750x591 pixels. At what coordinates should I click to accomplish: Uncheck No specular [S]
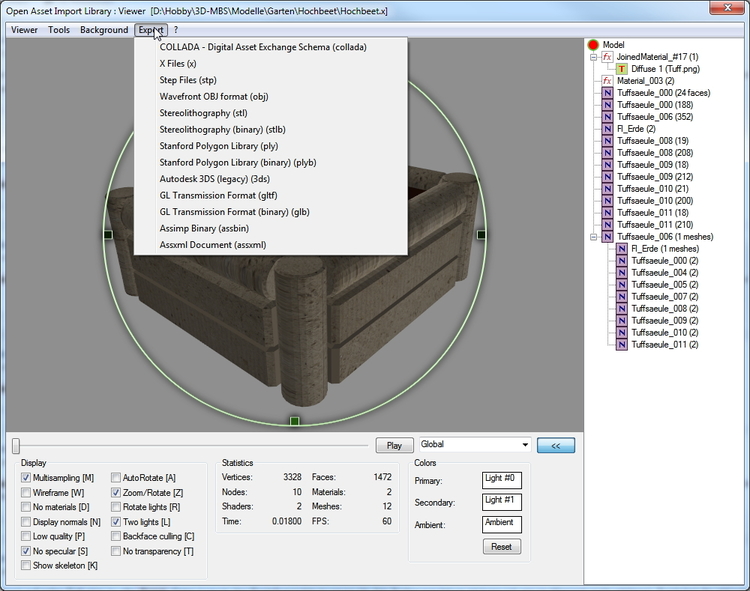click(x=26, y=551)
